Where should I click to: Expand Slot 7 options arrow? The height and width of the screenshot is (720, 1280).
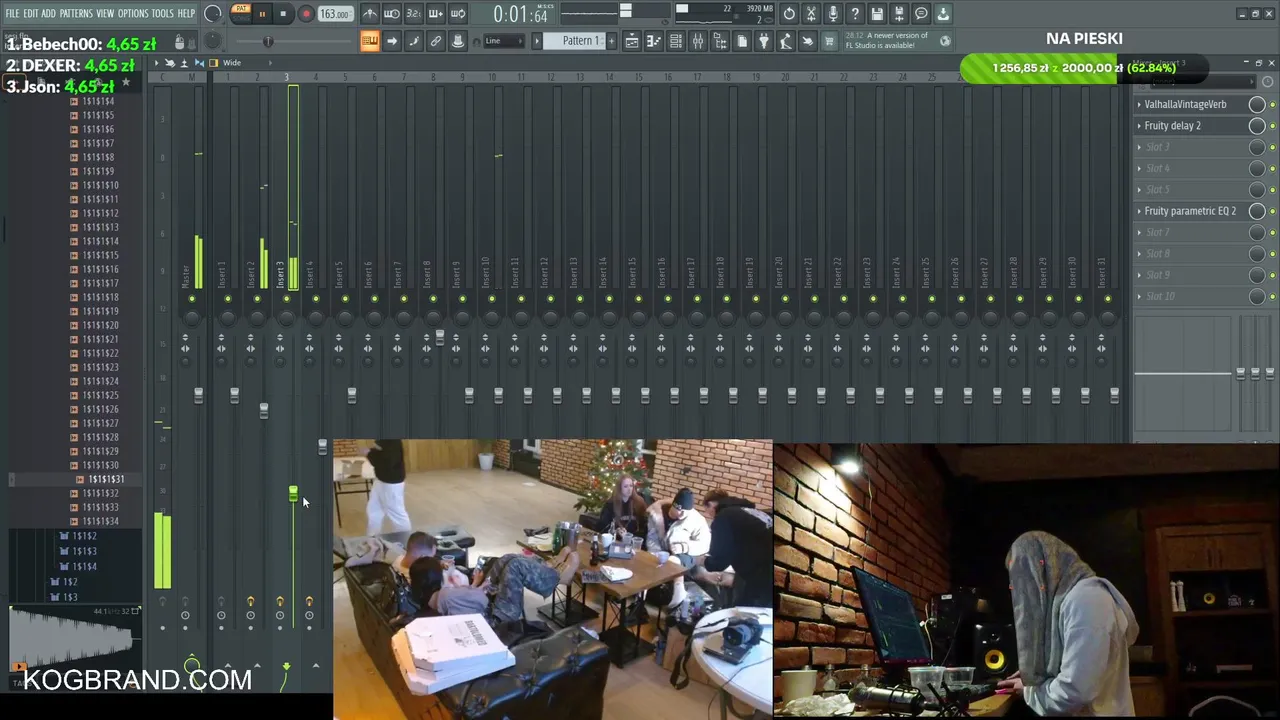coord(1139,232)
